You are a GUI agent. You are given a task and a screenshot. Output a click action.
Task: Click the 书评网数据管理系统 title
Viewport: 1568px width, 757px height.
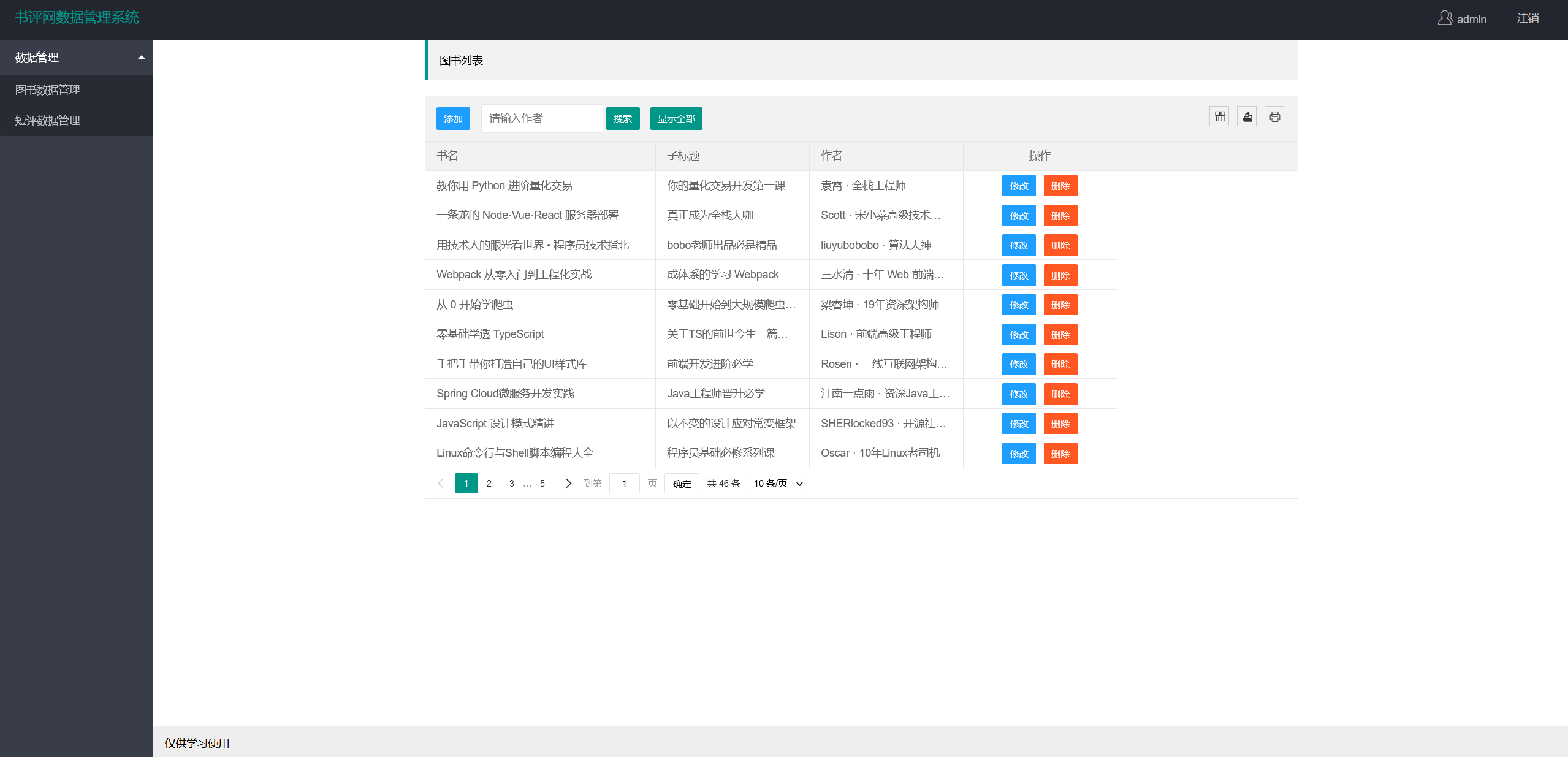77,18
